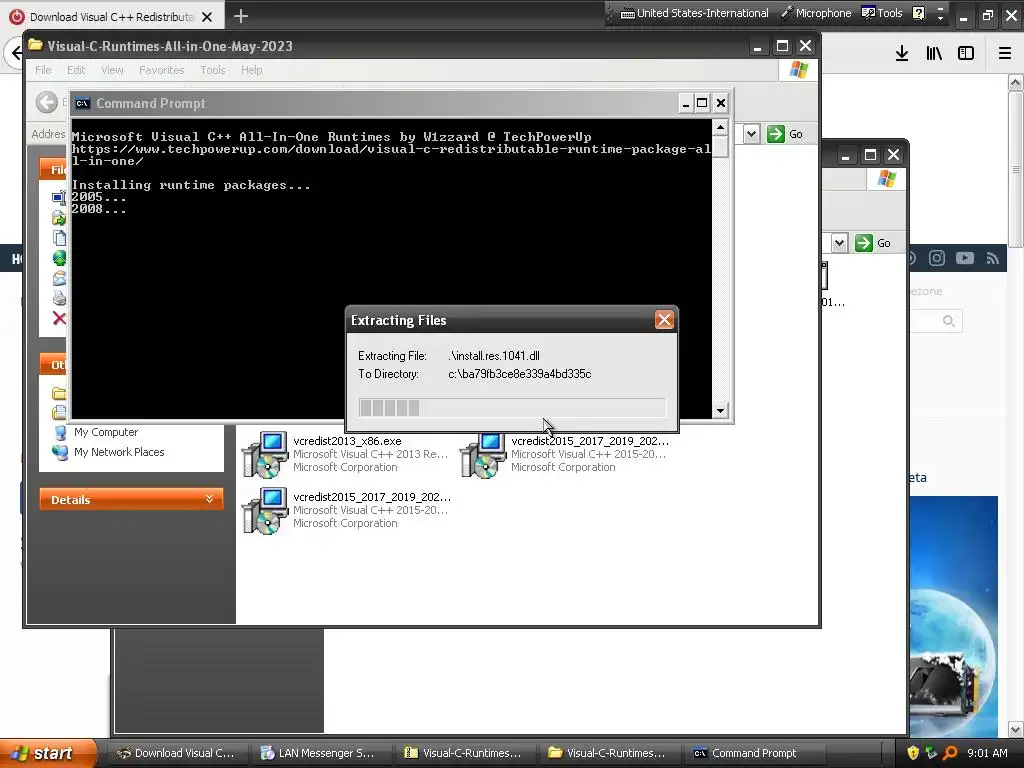Screen dimensions: 1024x768
Task: Click the browser page scroll down arrow
Action: (x=1016, y=729)
